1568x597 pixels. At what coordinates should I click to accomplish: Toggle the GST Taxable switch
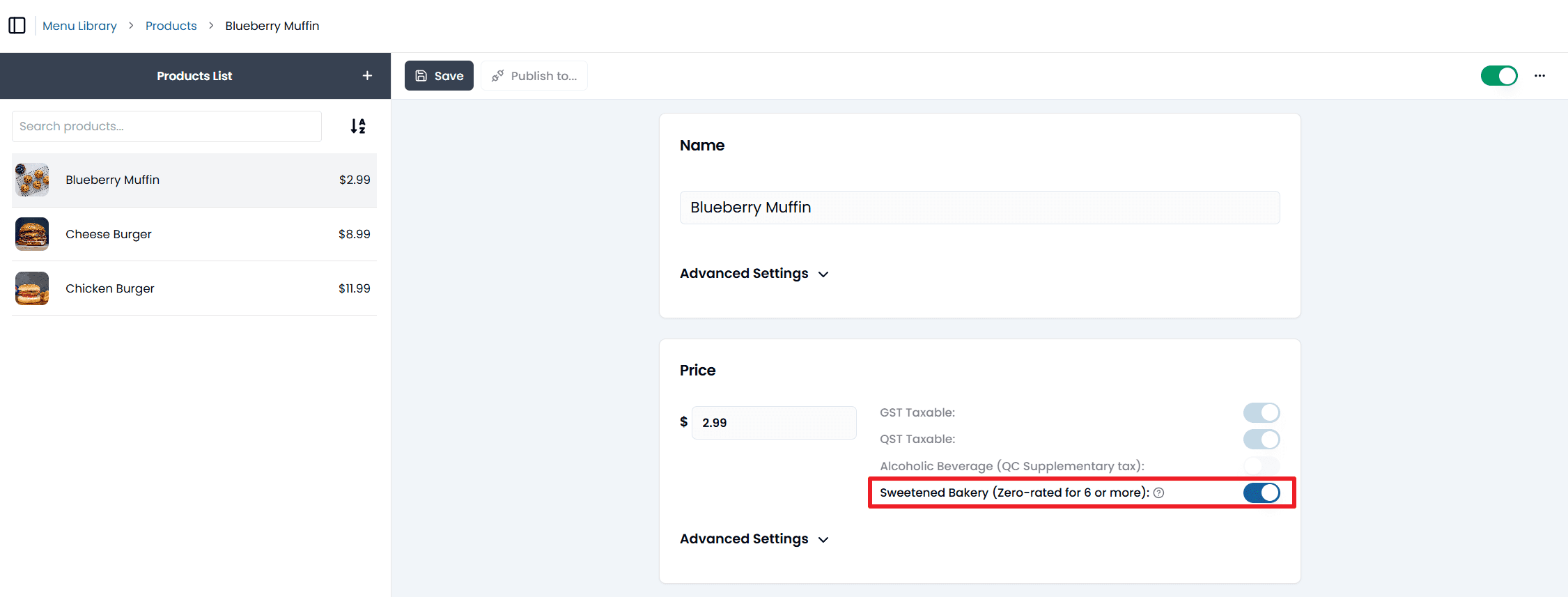[x=1262, y=413]
